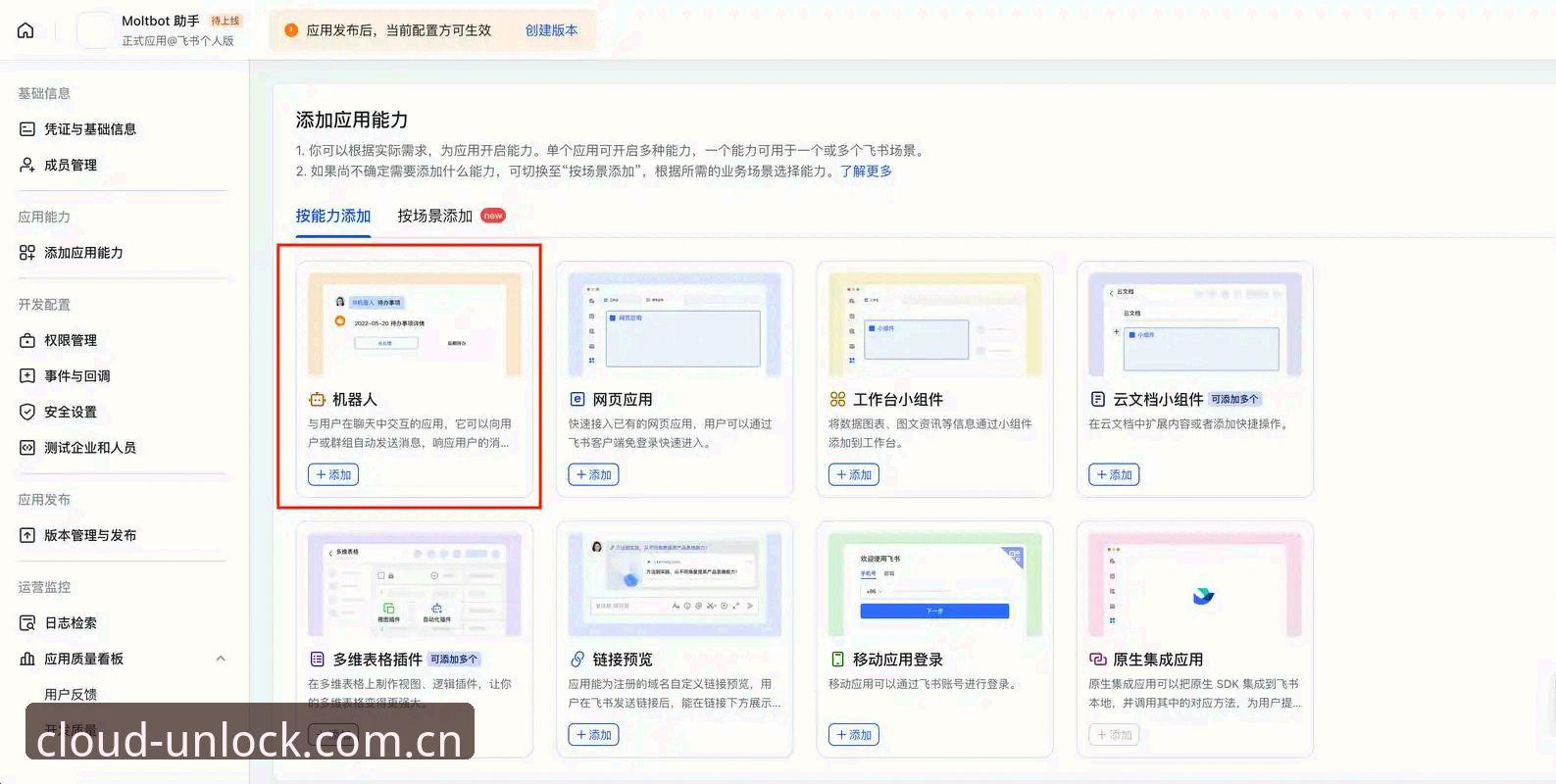Click 事件与回调 icon in sidebar
Image resolution: width=1556 pixels, height=784 pixels.
[x=27, y=376]
